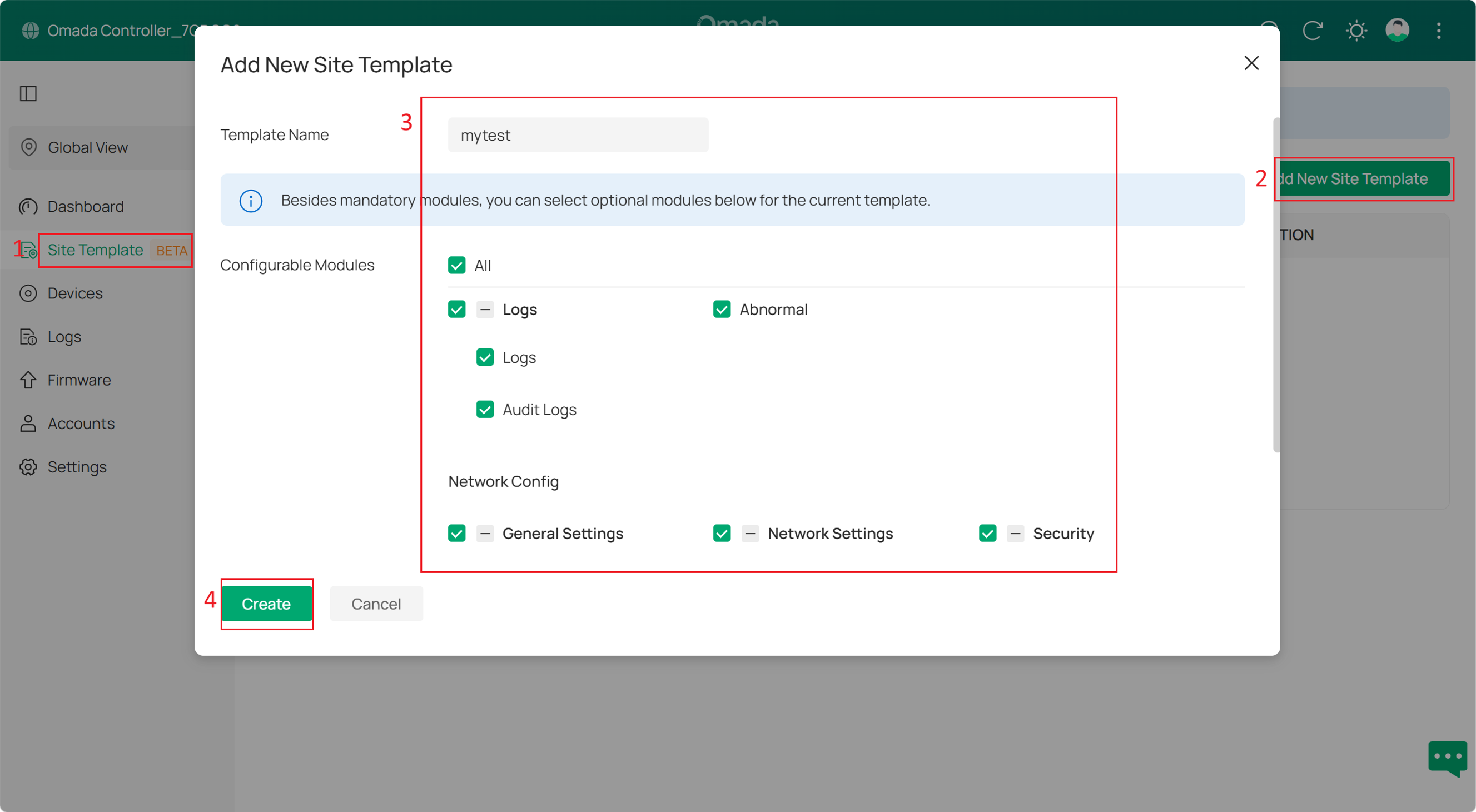Click the Accounts person icon
The height and width of the screenshot is (812, 1476).
[28, 424]
